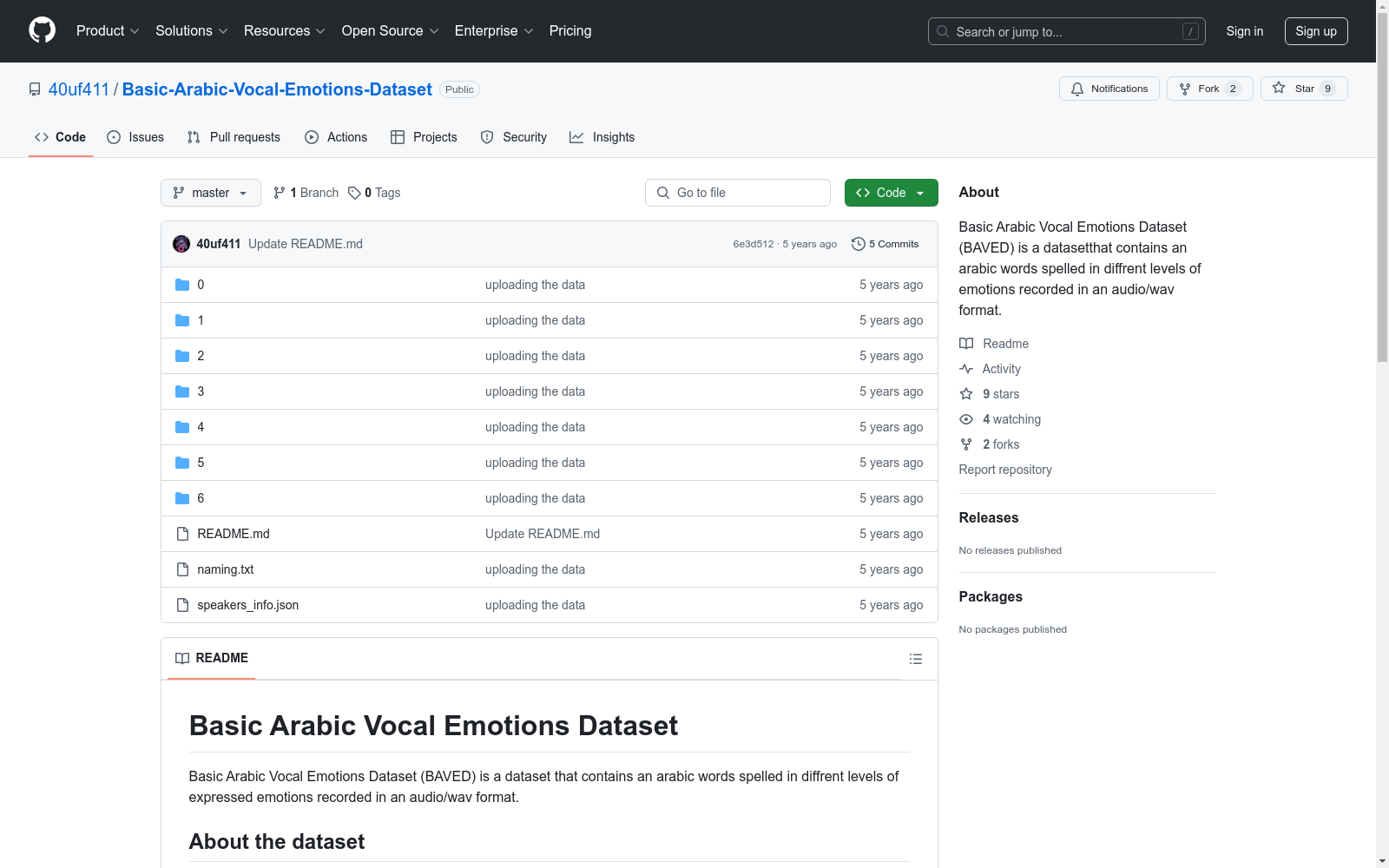
Task: Open the green Code dropdown button
Action: (x=891, y=193)
